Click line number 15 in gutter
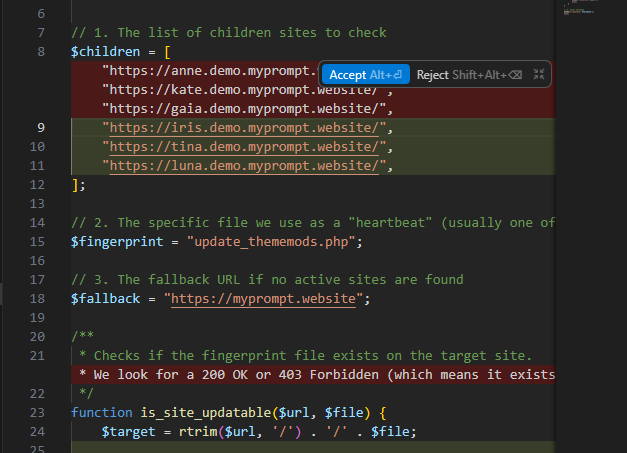The height and width of the screenshot is (453, 627). 39,242
